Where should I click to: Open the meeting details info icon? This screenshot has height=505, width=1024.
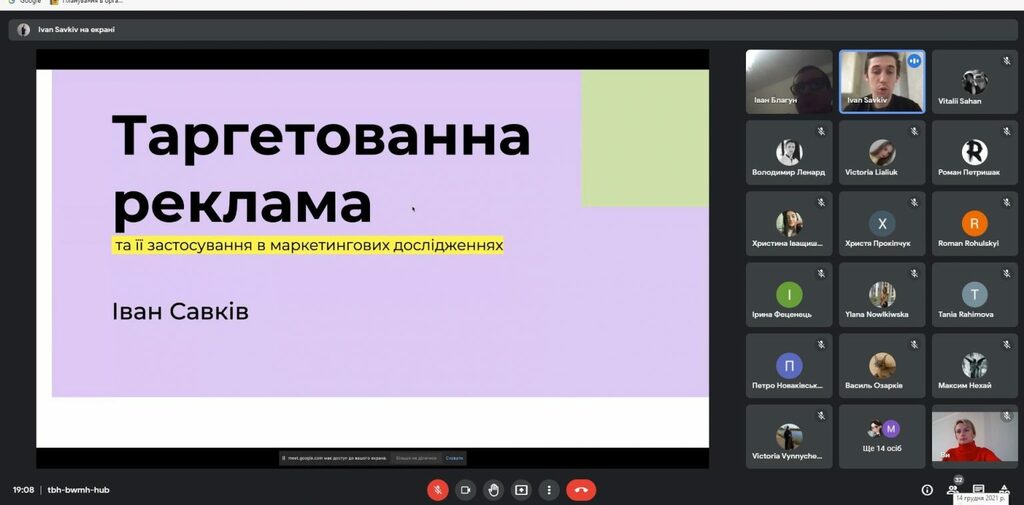tap(927, 490)
